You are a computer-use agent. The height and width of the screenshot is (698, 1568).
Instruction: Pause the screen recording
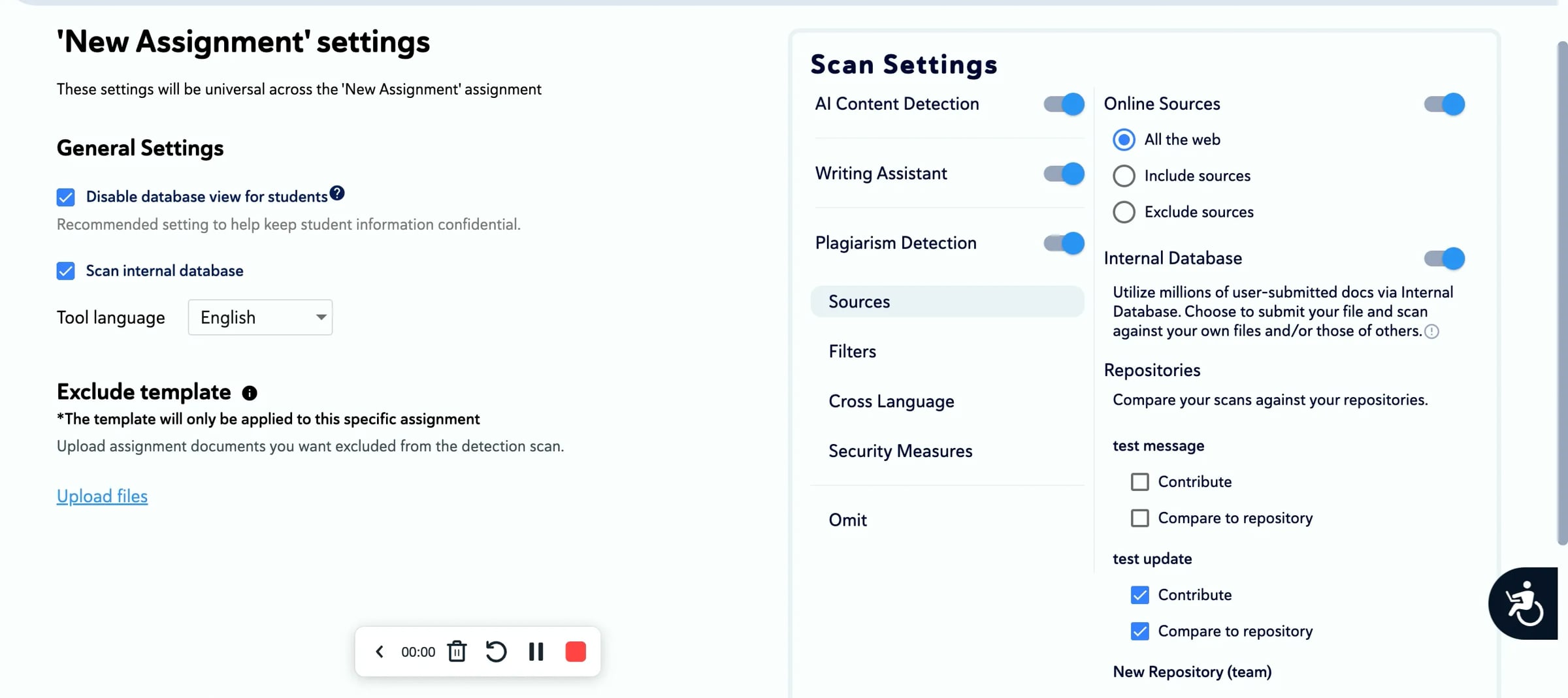pyautogui.click(x=536, y=652)
